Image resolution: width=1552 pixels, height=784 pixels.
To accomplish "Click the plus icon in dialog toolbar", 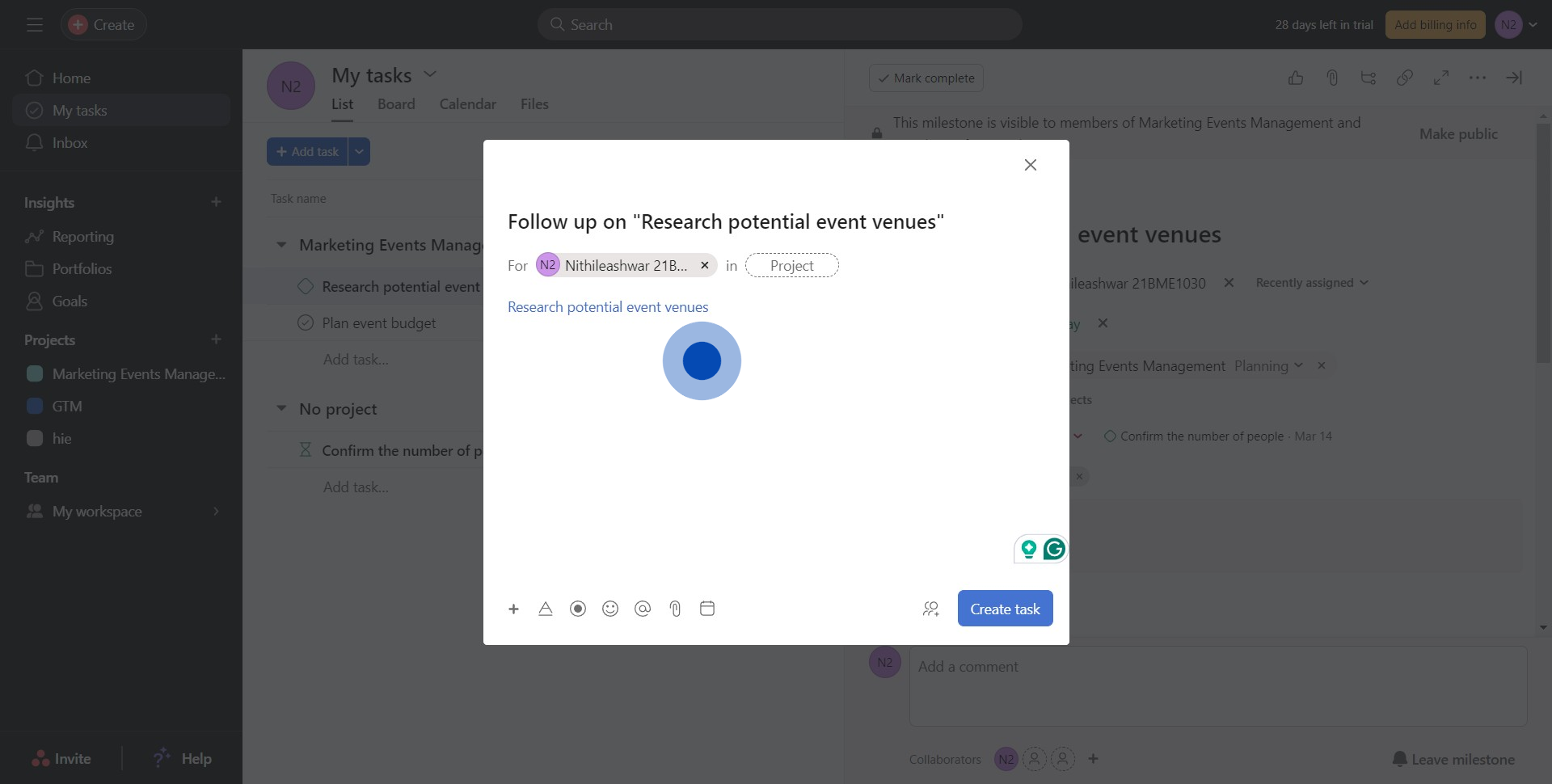I will point(513,609).
